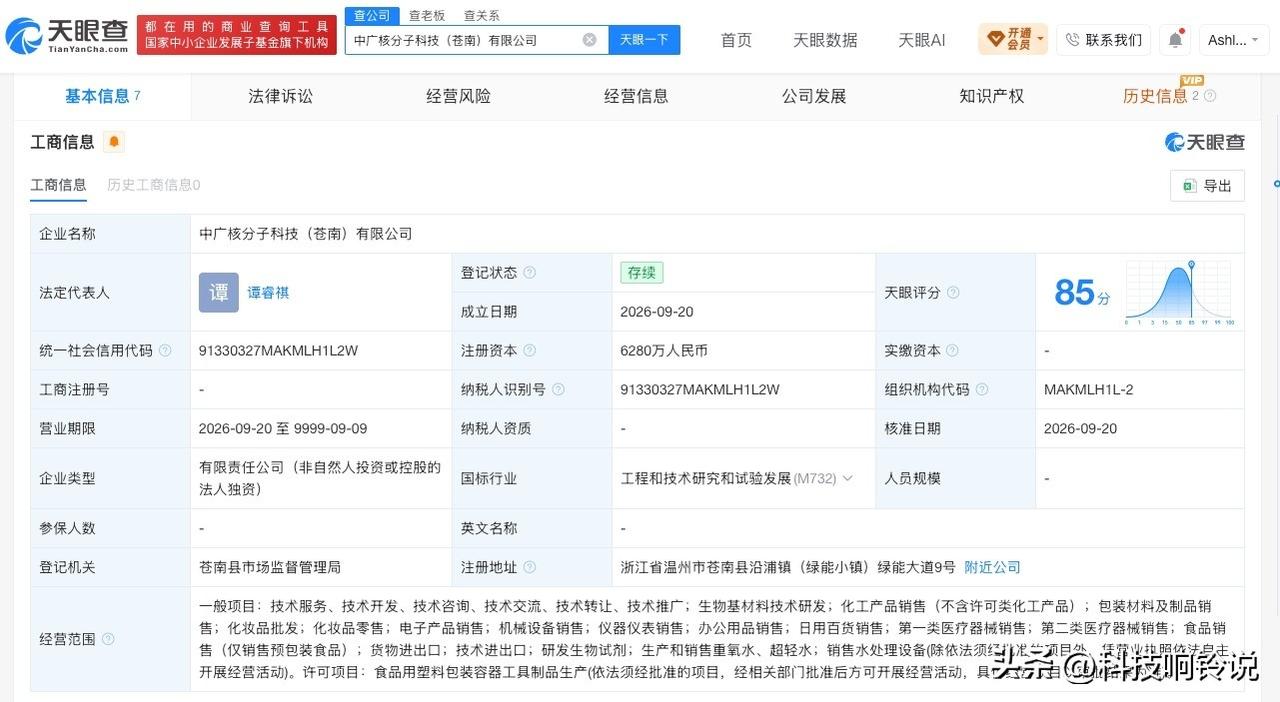Switch to the 工商信息 sub-tab
This screenshot has width=1280, height=702.
pos(58,185)
